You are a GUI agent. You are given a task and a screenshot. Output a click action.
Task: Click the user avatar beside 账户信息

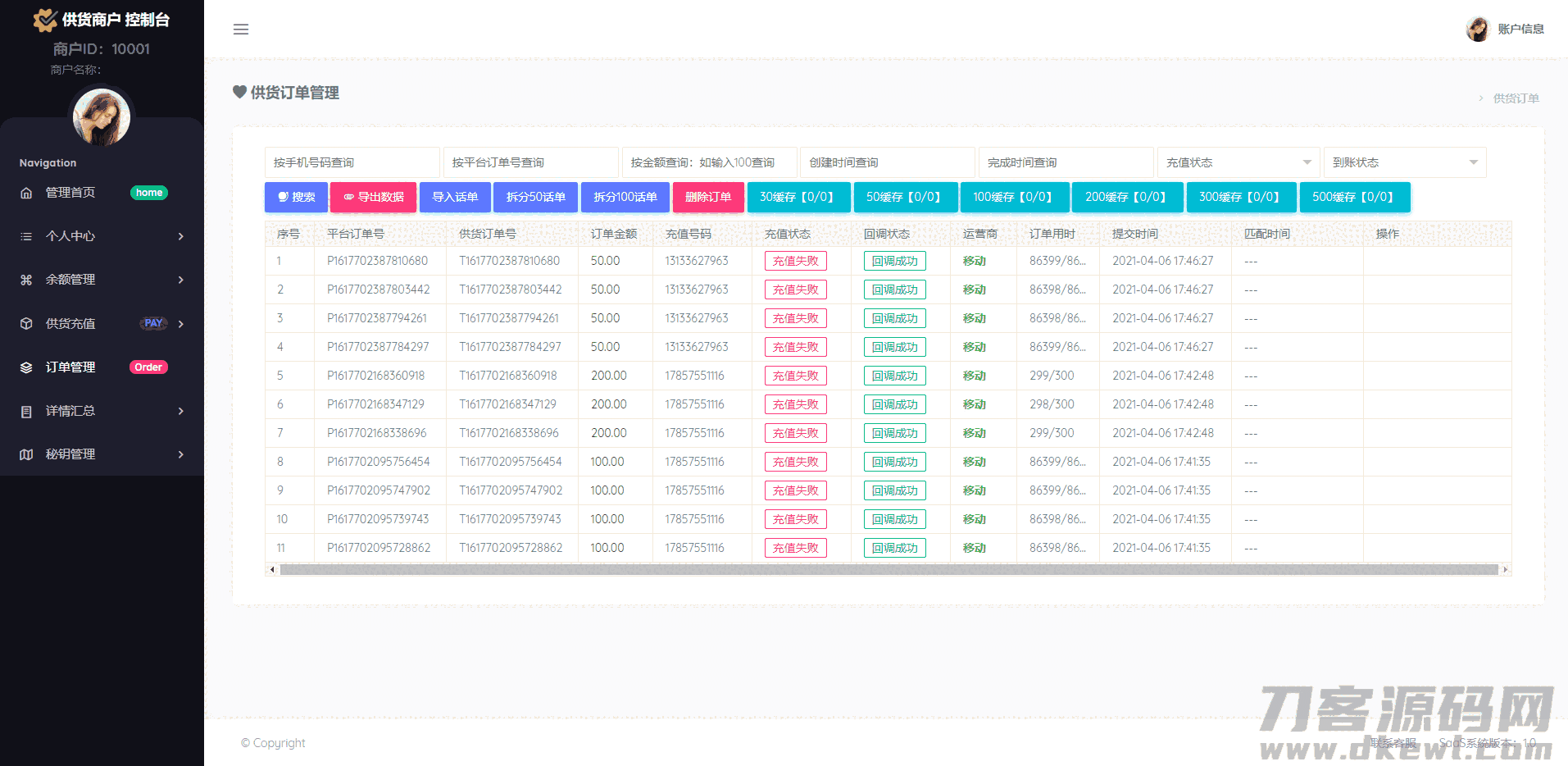[x=1478, y=30]
